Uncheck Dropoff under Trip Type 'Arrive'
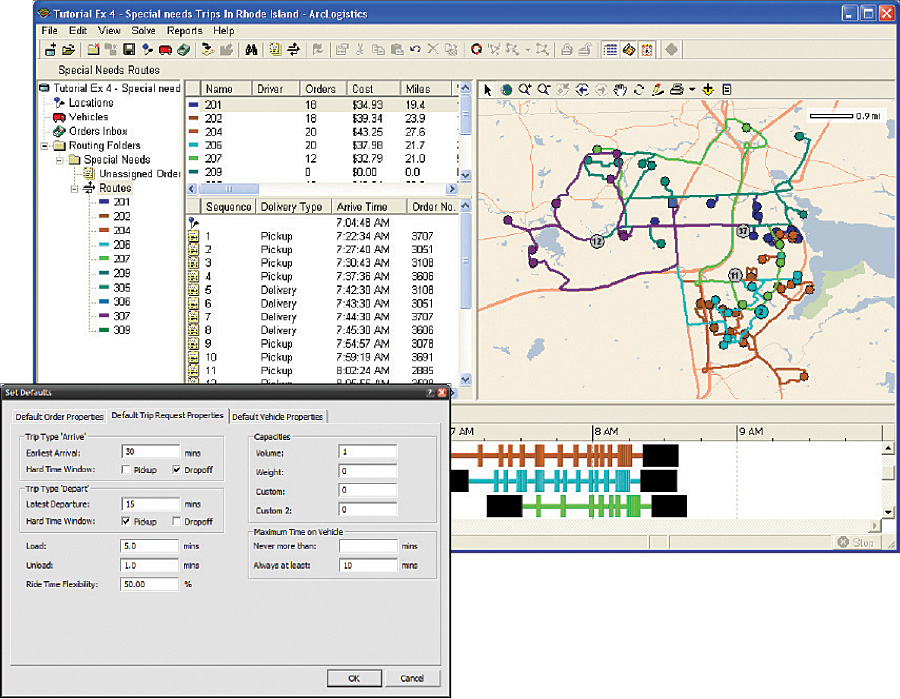The image size is (900, 699). coord(177,469)
